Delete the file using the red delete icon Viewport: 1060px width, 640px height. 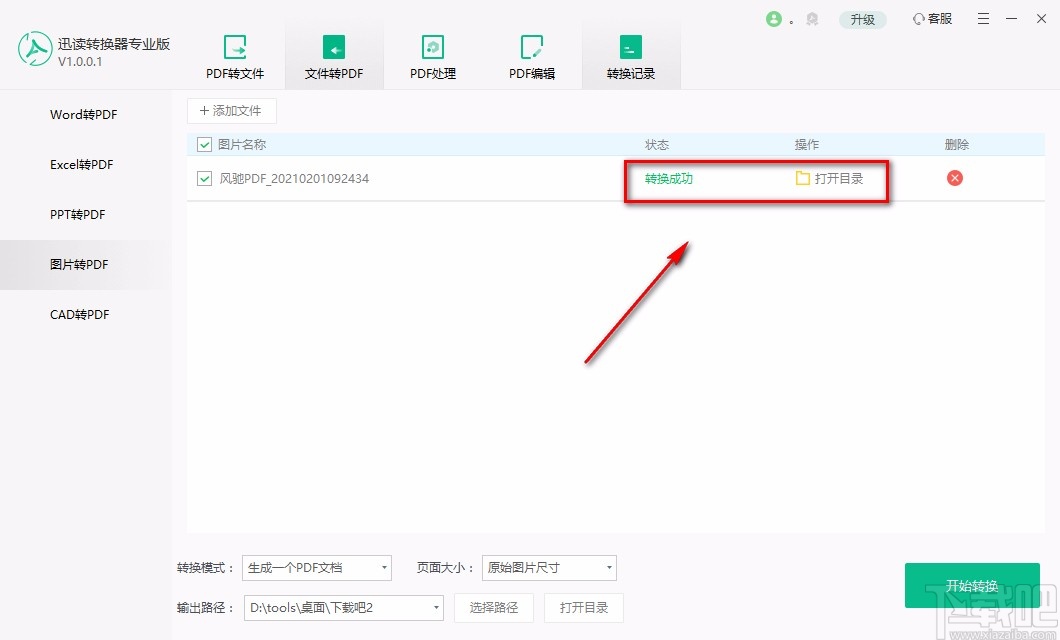[x=954, y=178]
